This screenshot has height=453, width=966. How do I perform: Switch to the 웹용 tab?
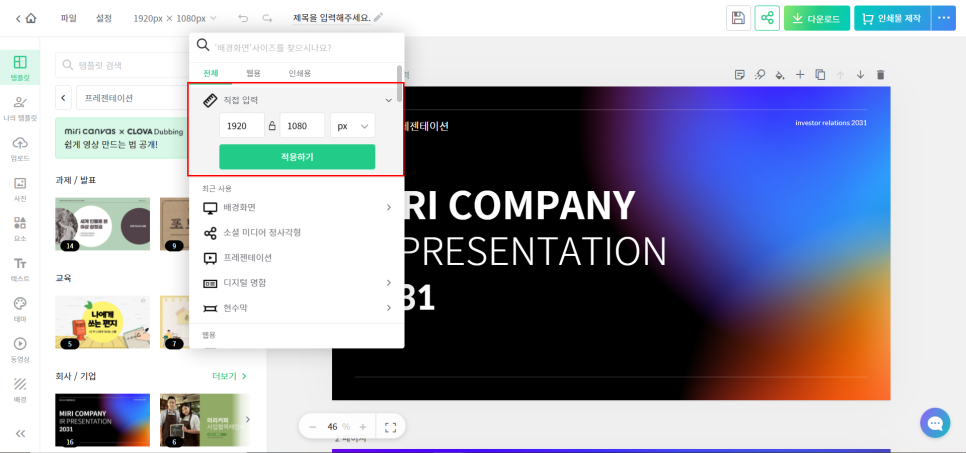coord(253,73)
